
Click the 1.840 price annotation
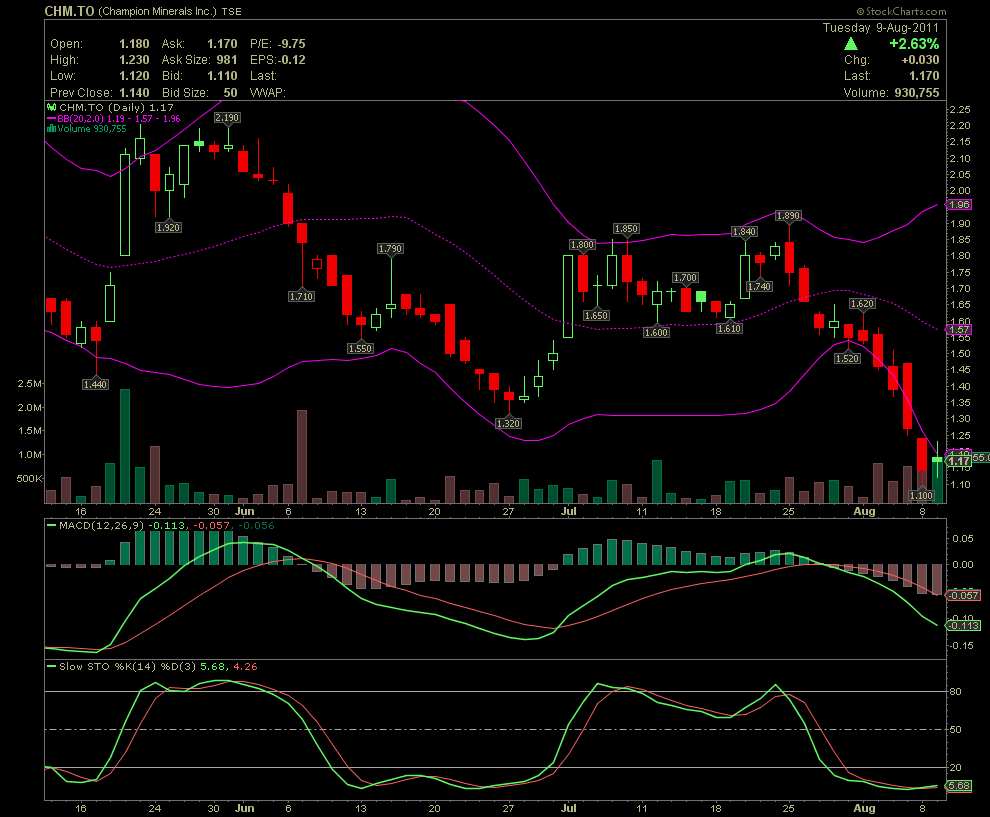(744, 232)
